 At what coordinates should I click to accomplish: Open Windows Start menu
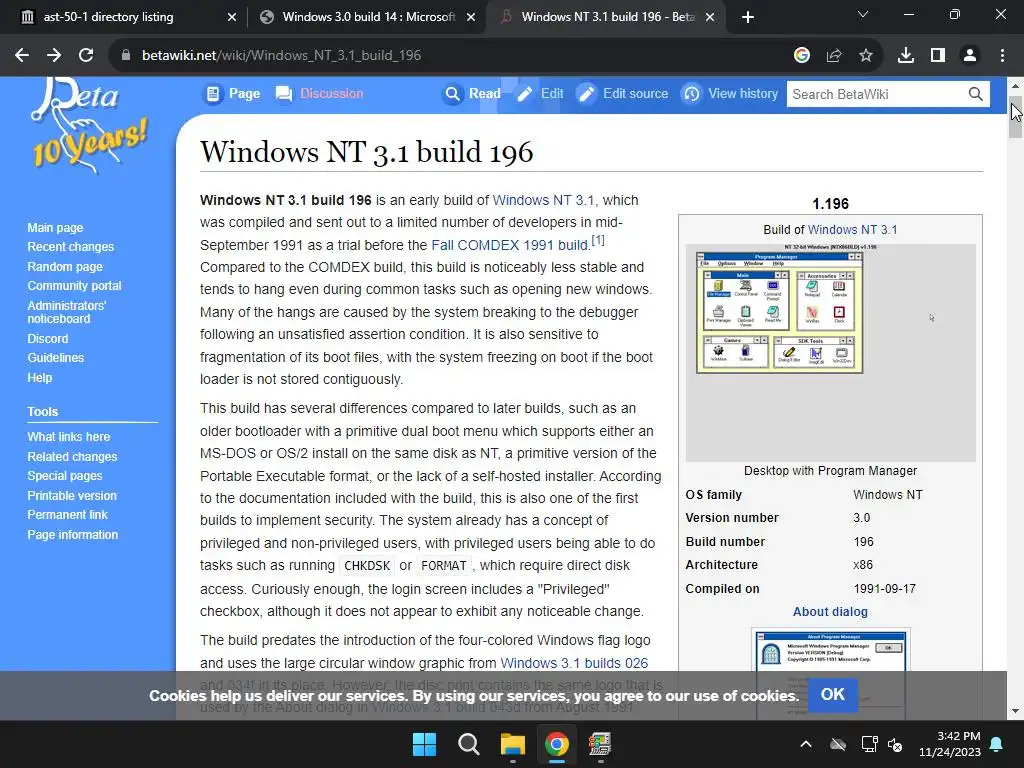coord(424,744)
